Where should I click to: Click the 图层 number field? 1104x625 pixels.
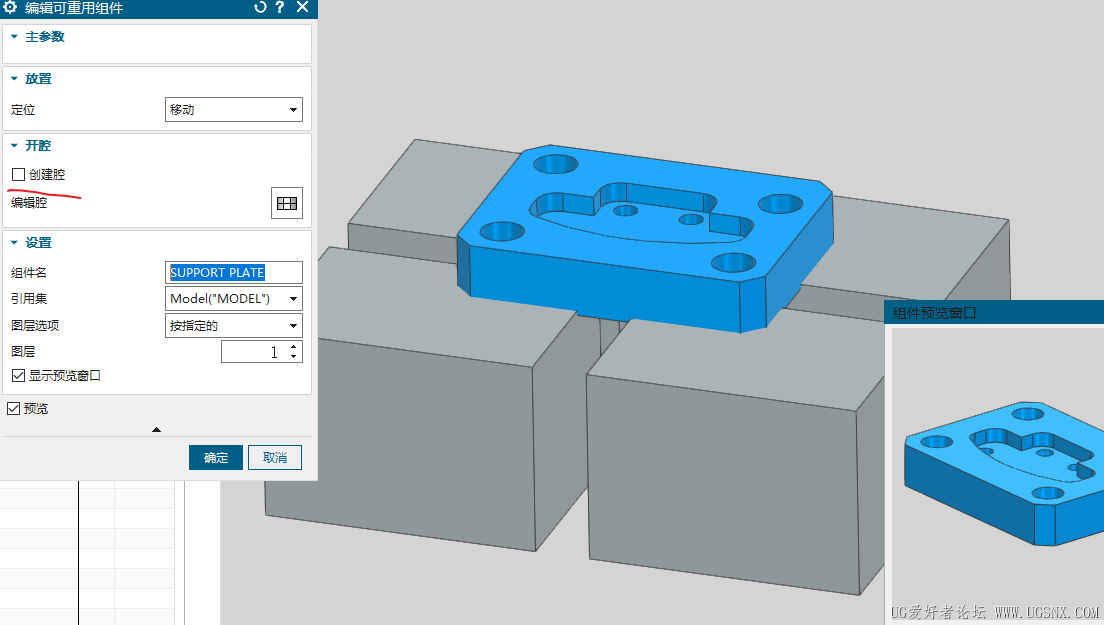point(253,351)
